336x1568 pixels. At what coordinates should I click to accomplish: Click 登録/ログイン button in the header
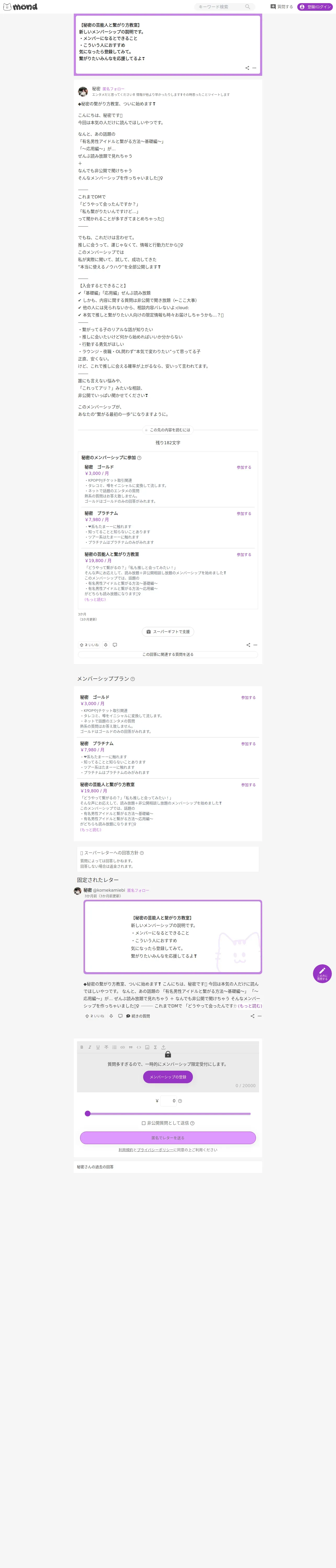(315, 7)
